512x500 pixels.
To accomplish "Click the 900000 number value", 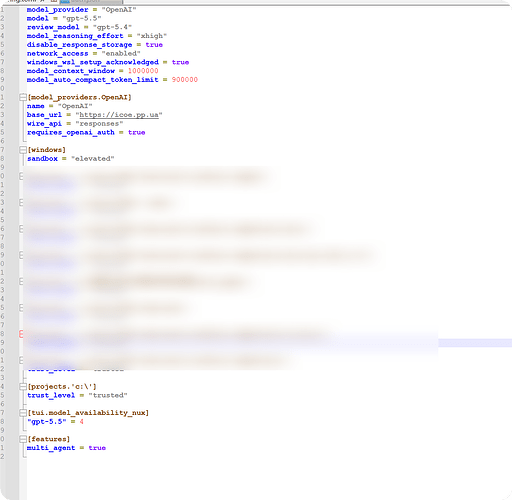I will [185, 80].
